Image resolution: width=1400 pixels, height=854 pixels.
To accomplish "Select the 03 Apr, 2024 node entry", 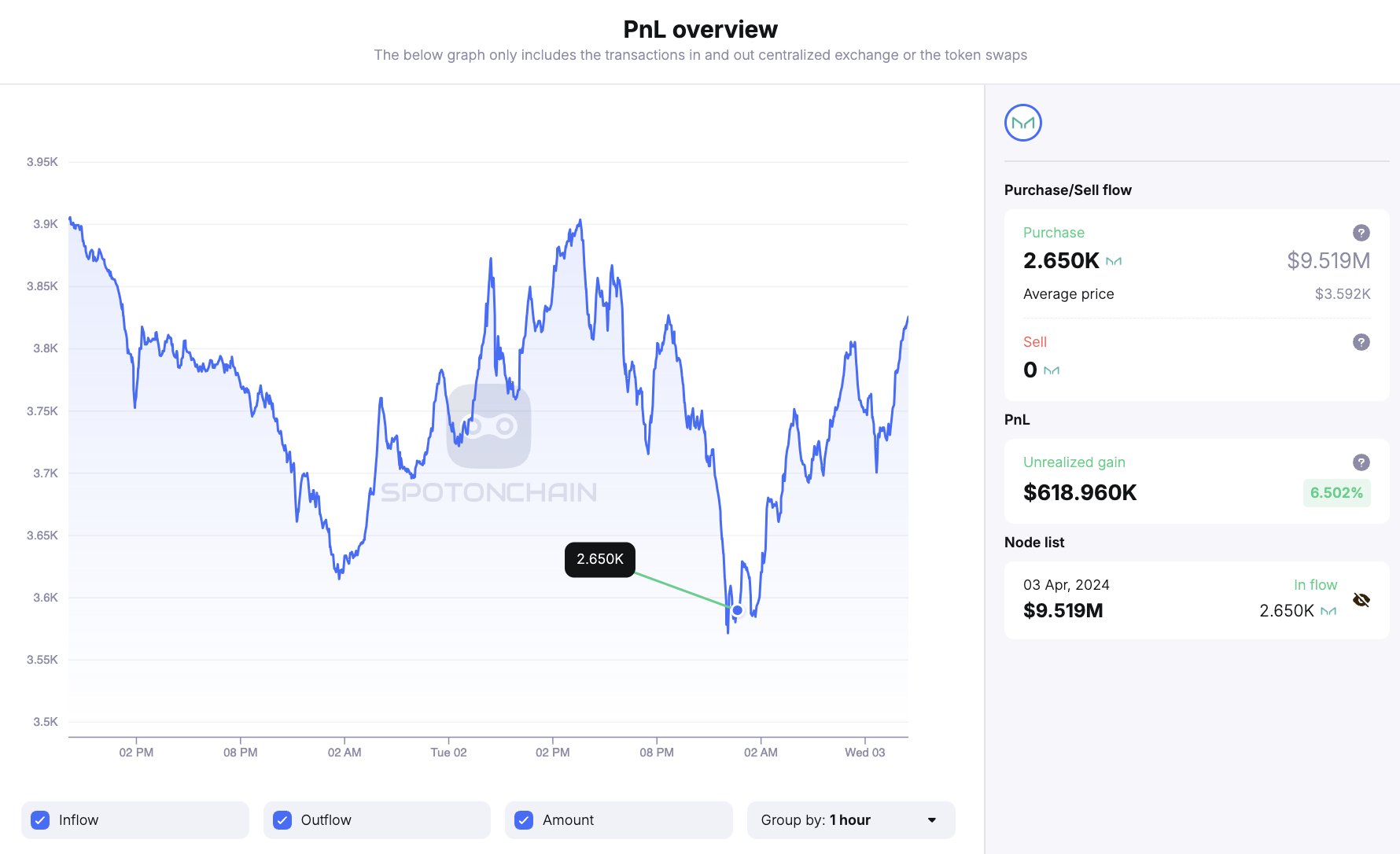I will click(x=1066, y=585).
